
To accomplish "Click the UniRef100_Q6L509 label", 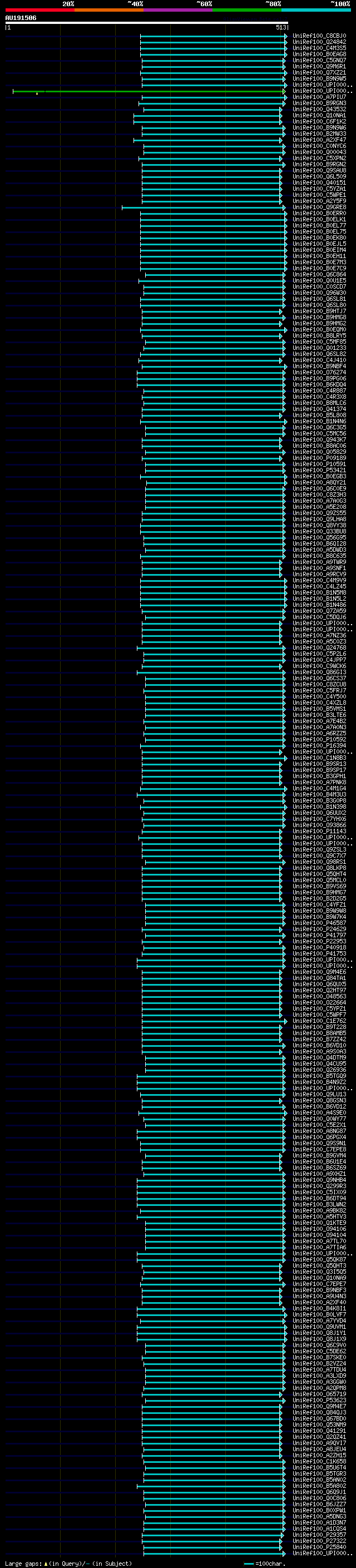I will tap(319, 176).
